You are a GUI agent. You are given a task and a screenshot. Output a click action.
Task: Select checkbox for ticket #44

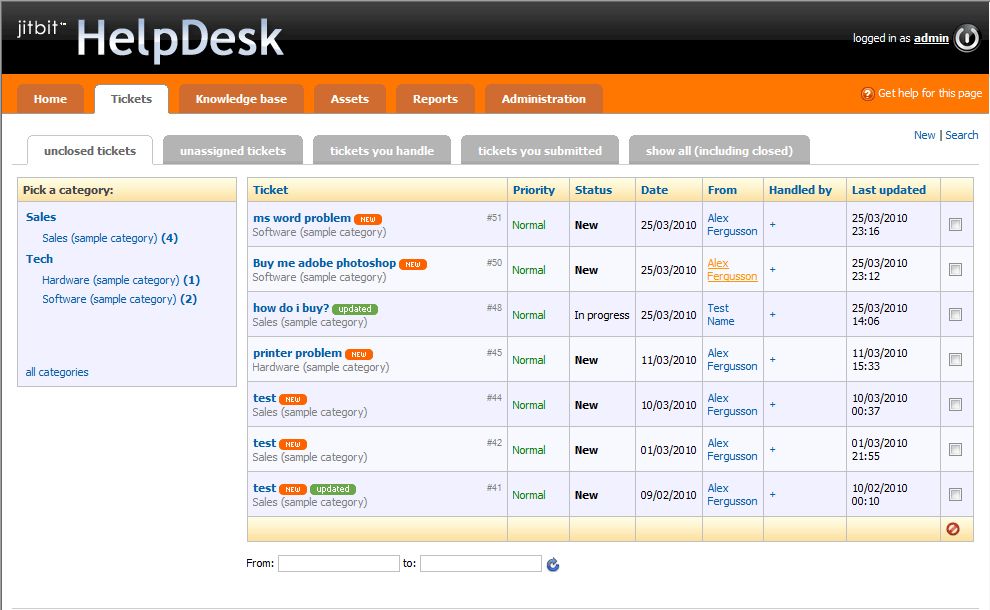955,405
